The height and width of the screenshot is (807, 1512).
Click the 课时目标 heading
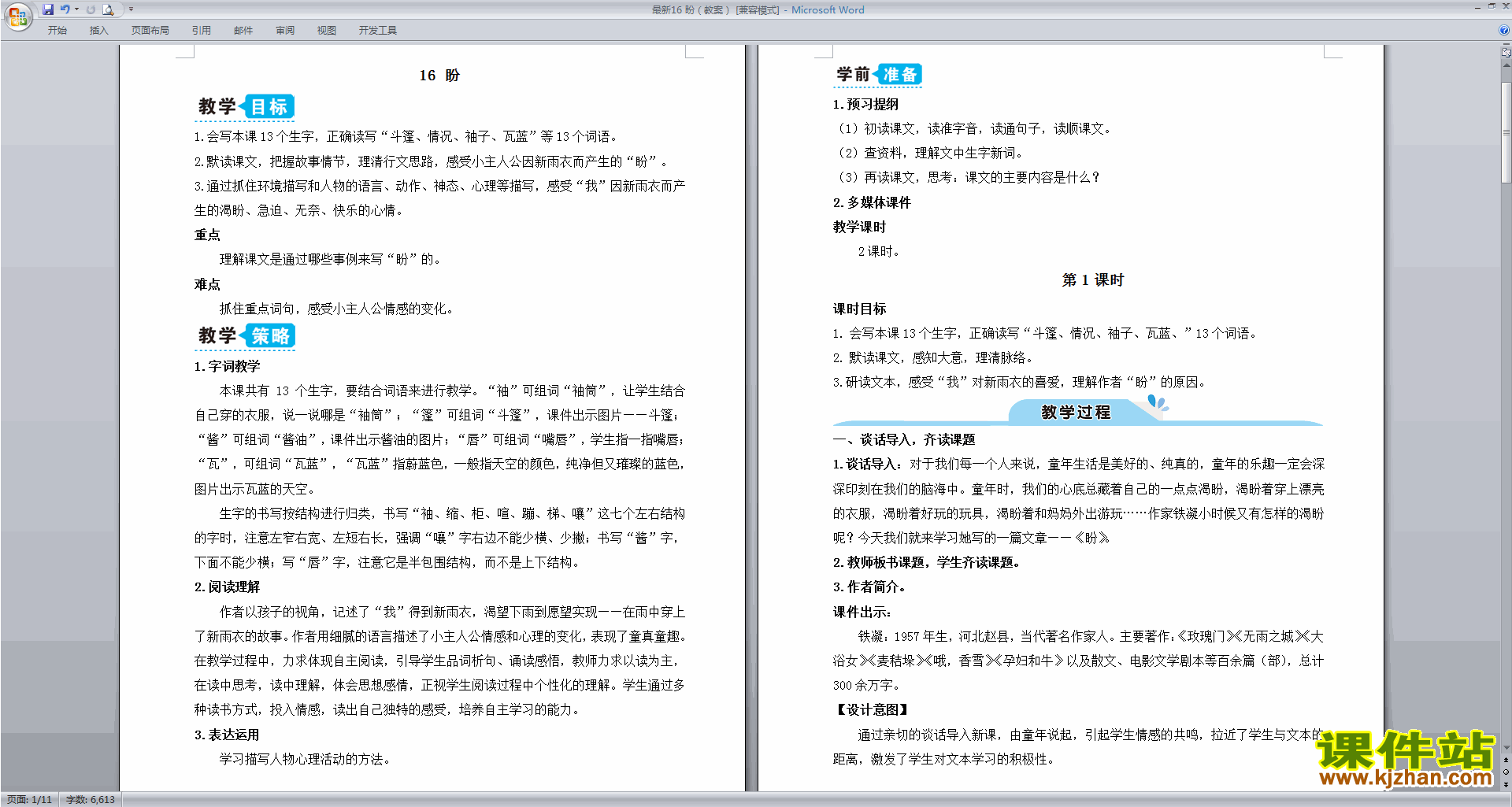click(859, 309)
